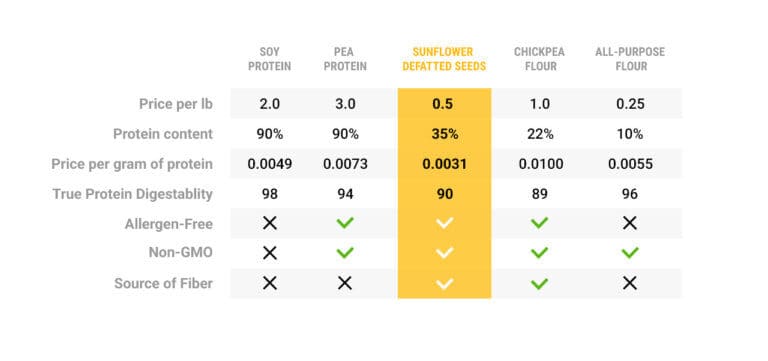Viewport: 768px width, 361px height.
Task: Click All-Purpose Flour's Non-GMO green checkmark
Action: pyautogui.click(x=630, y=253)
